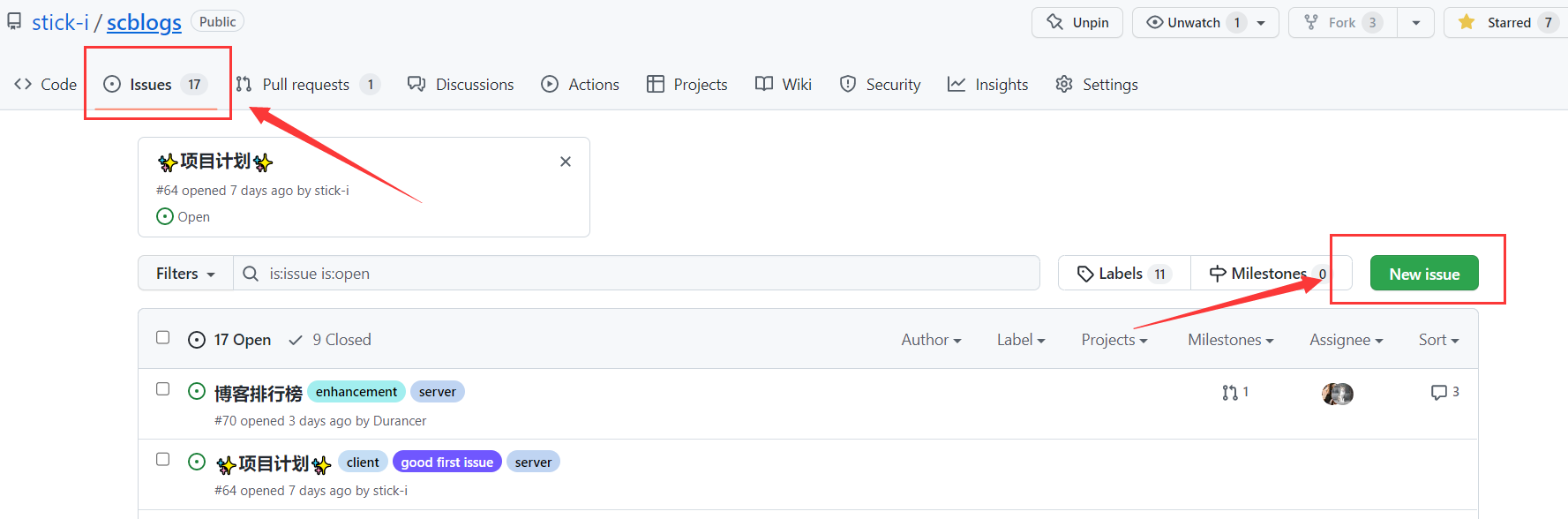Filter by the enhancement label badge
Viewport: 1568px width, 519px height.
click(356, 392)
